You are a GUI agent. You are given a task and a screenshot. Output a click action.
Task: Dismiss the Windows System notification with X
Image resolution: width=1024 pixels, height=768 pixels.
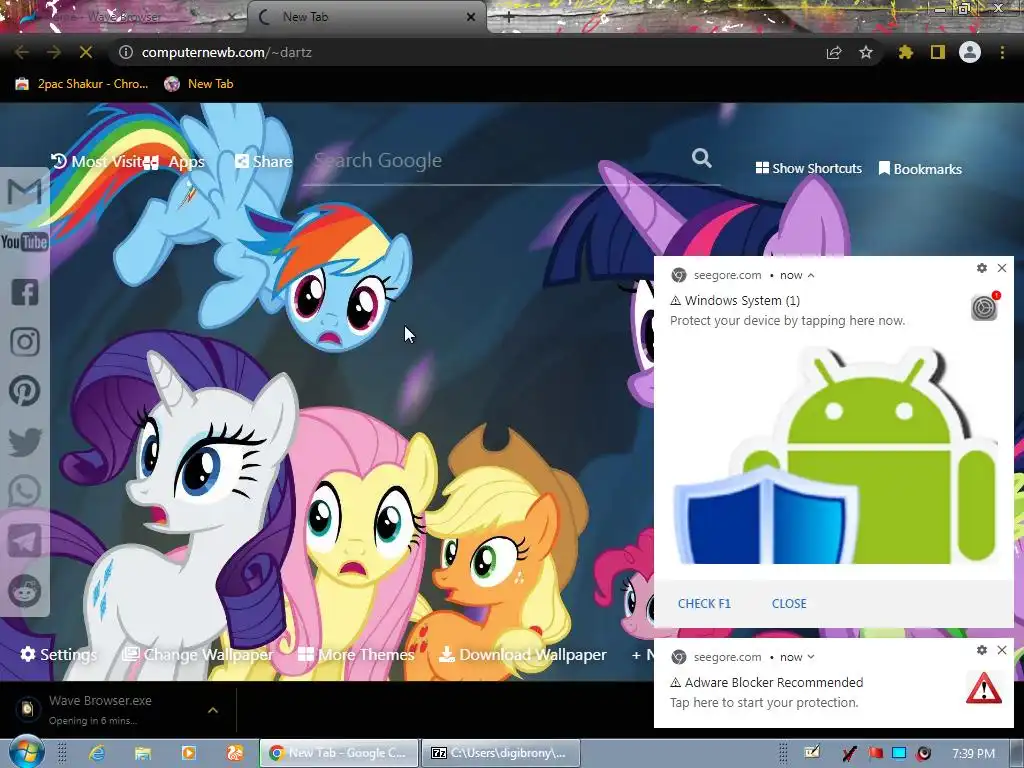tap(1002, 268)
